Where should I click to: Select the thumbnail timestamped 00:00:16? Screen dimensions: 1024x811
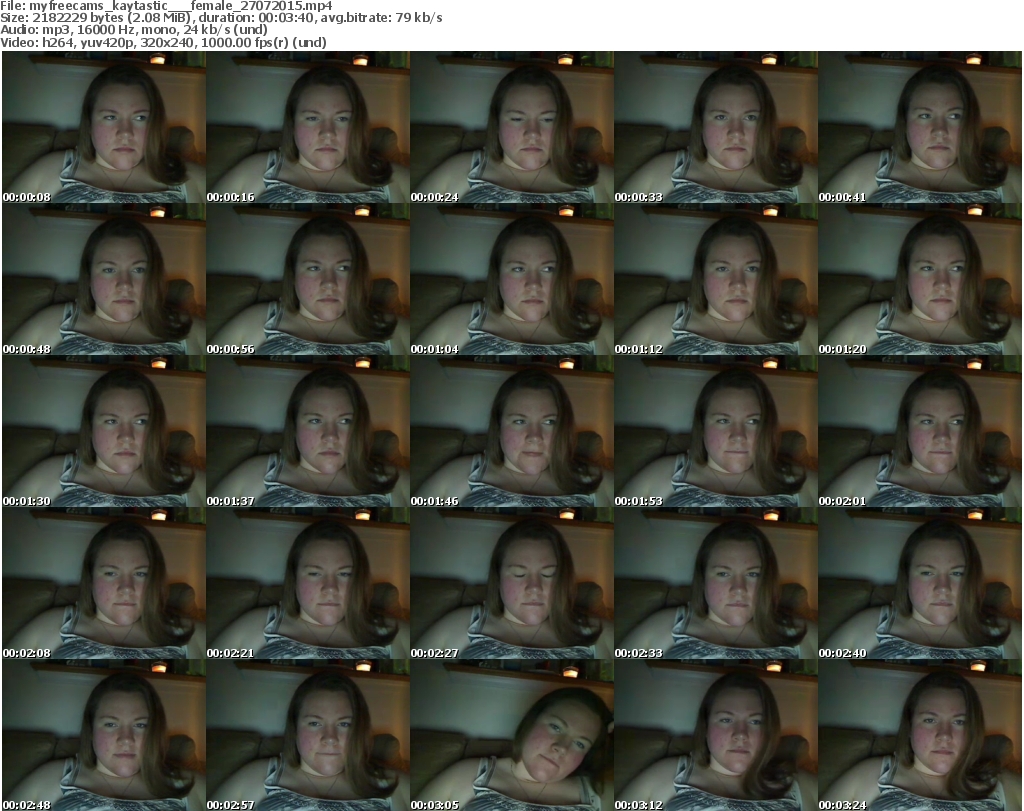pos(308,127)
